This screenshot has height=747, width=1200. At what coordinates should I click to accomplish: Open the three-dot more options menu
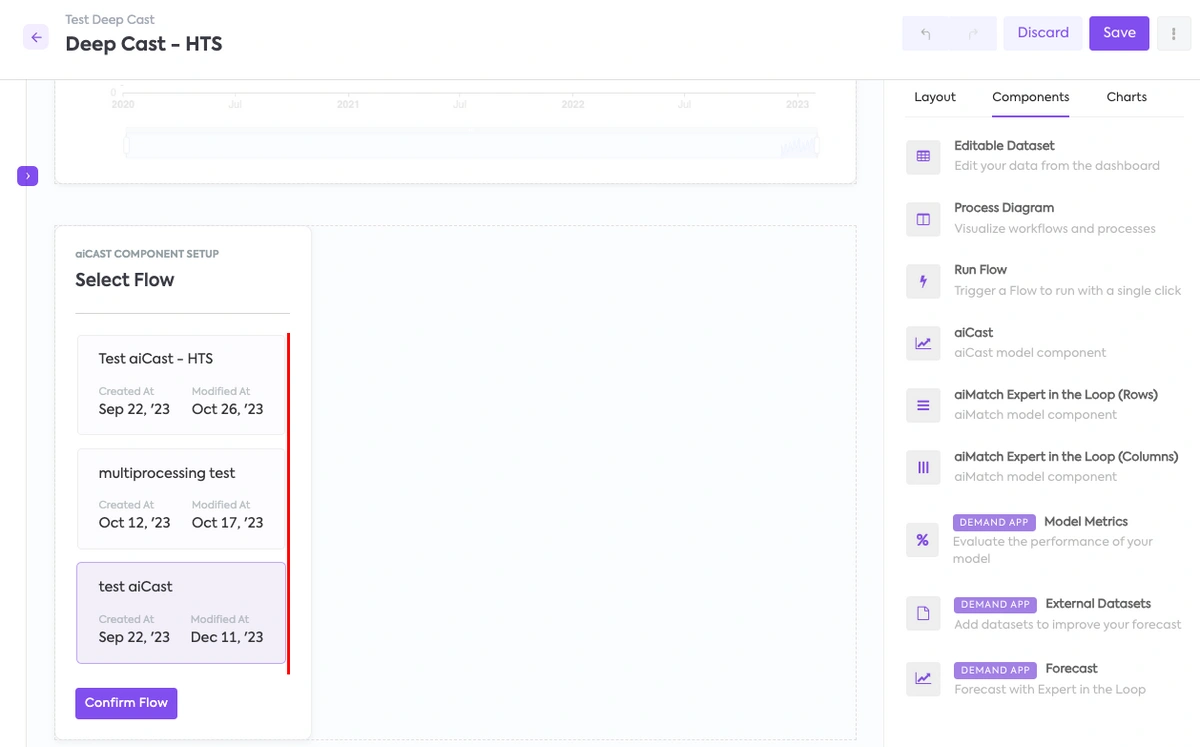point(1173,33)
